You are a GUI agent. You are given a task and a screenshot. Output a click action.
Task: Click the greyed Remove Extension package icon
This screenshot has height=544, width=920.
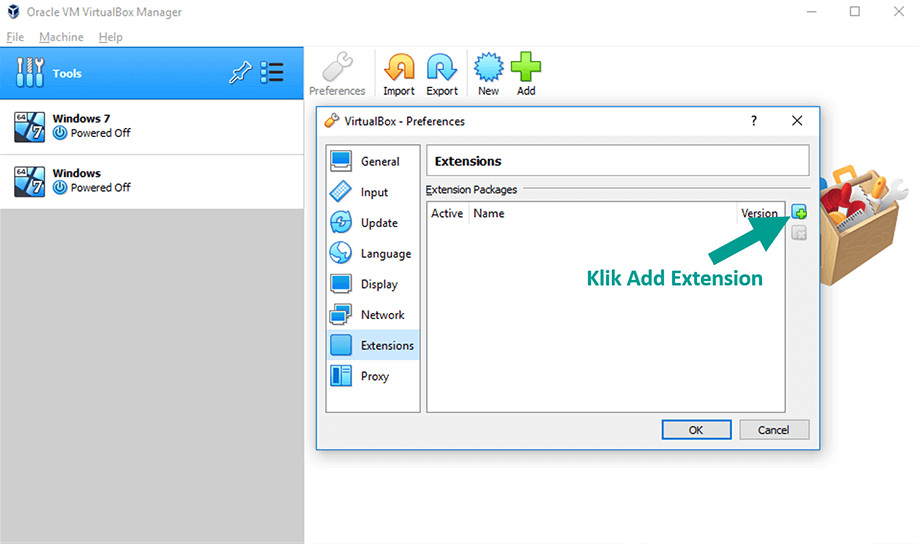(x=799, y=234)
